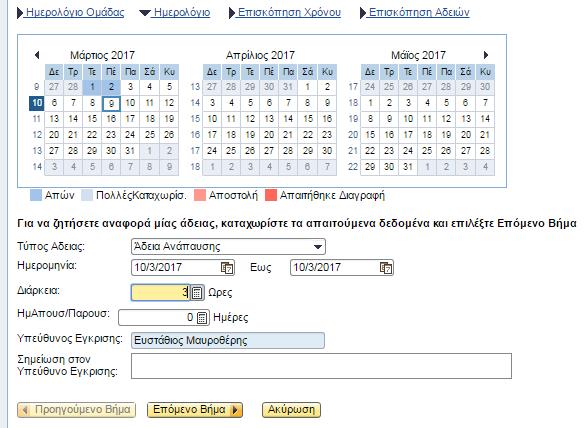Select 26 May 2017 in calendar
Screen dimensions: 587x428
(x=446, y=151)
